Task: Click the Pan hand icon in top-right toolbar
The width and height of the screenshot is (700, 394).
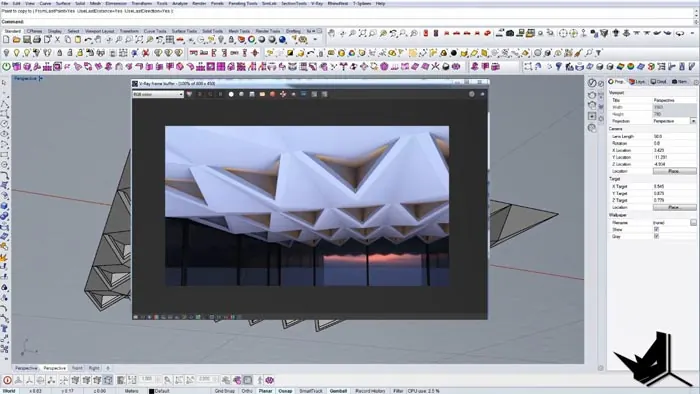Action: pos(331,33)
